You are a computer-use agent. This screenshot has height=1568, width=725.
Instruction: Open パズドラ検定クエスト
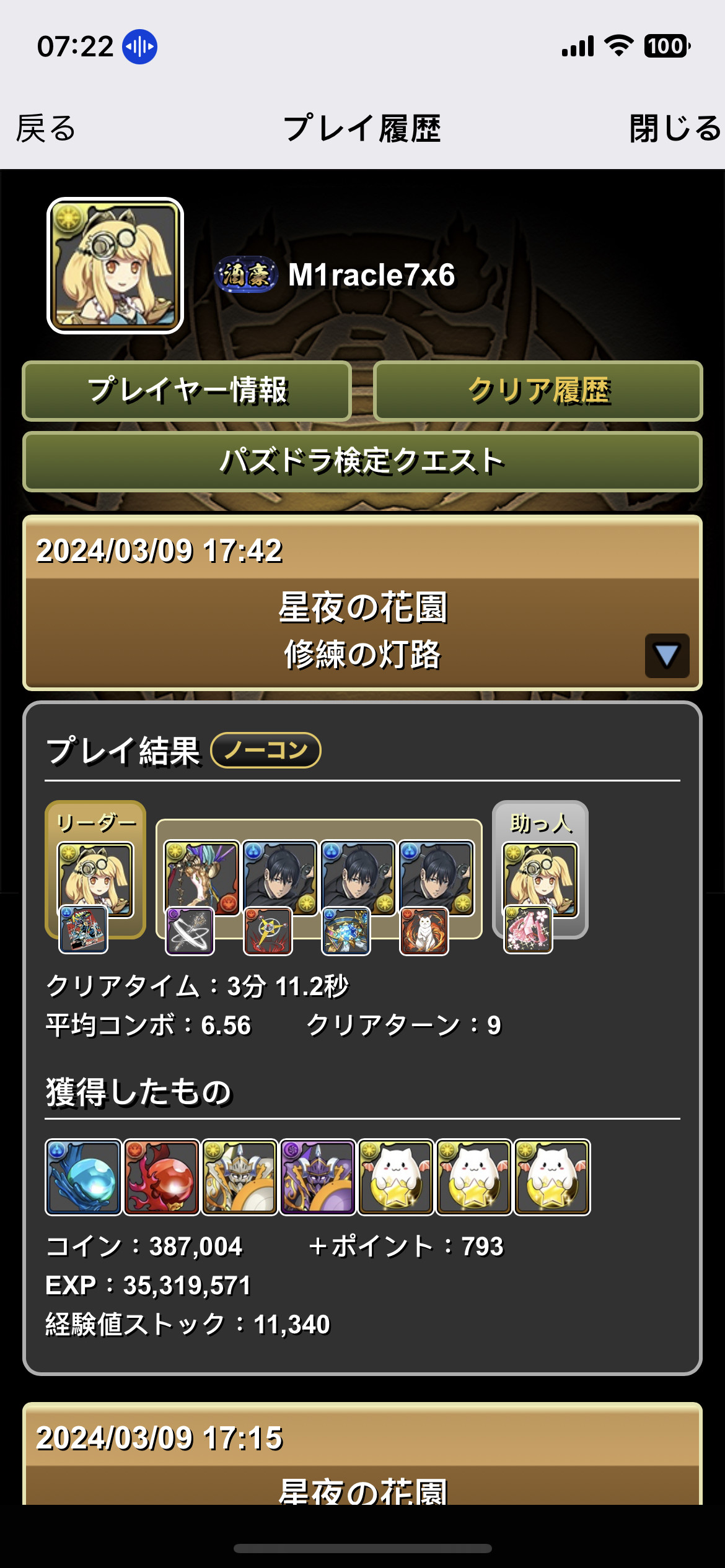[362, 461]
